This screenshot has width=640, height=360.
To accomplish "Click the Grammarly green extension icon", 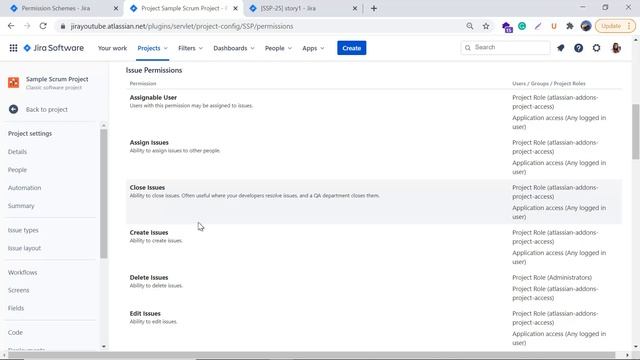I will 522,26.
